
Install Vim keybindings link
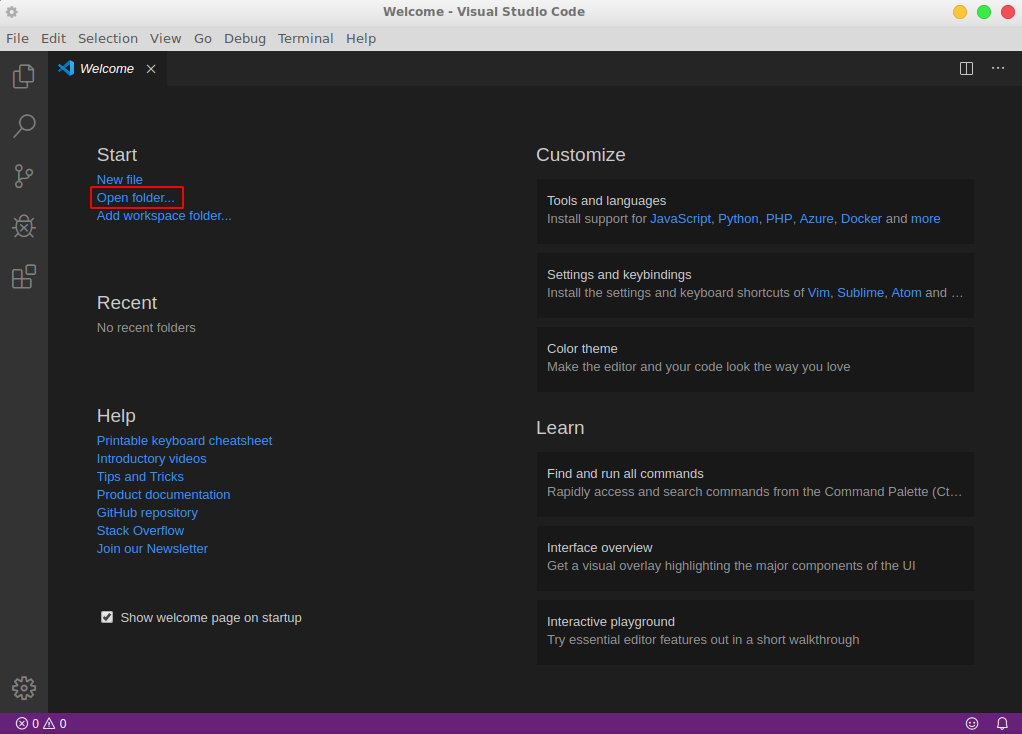pyautogui.click(x=819, y=293)
